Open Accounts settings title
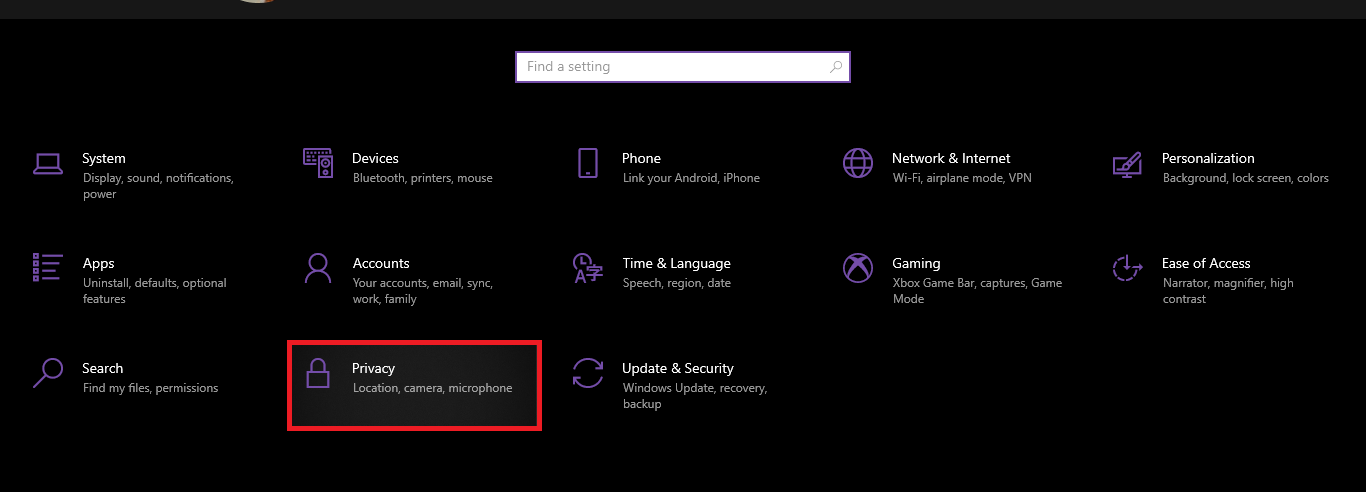The image size is (1366, 492). pyautogui.click(x=381, y=263)
